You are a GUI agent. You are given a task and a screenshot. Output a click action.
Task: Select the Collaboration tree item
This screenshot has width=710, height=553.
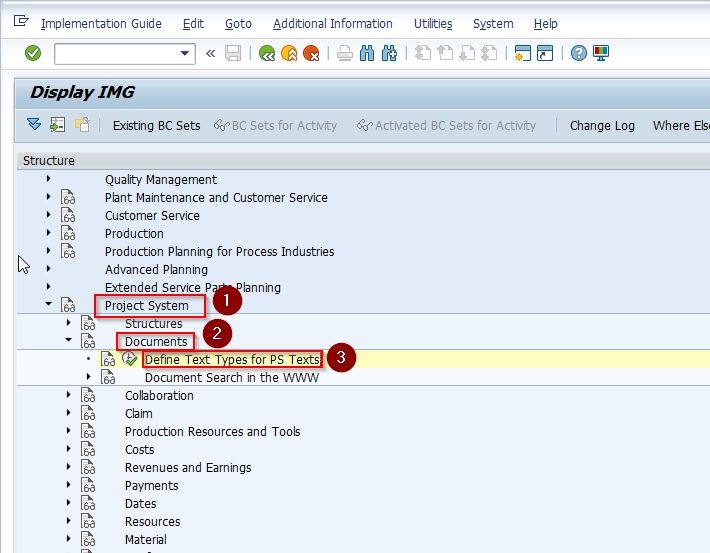(159, 396)
